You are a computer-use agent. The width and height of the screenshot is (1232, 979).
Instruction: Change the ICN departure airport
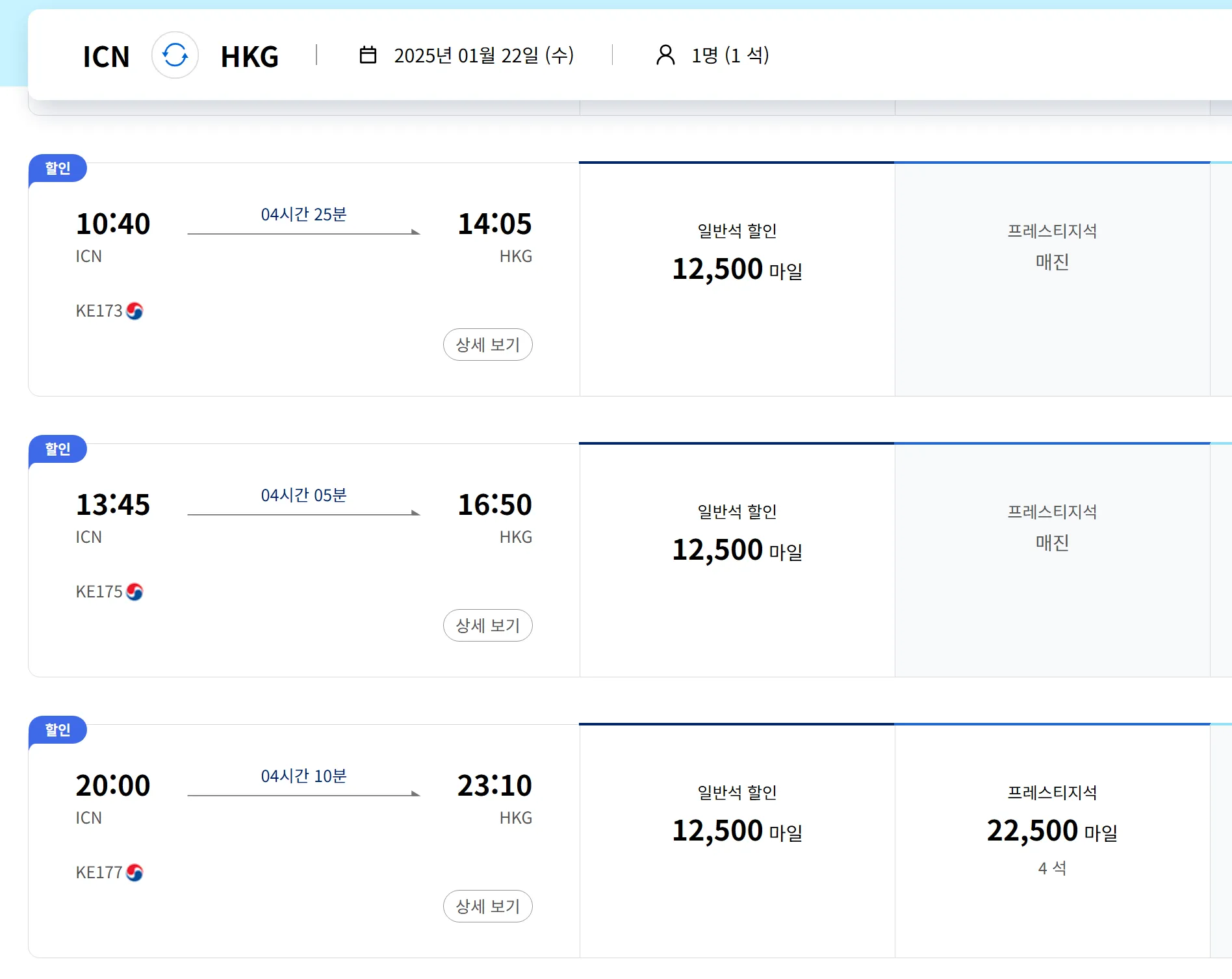[x=107, y=57]
